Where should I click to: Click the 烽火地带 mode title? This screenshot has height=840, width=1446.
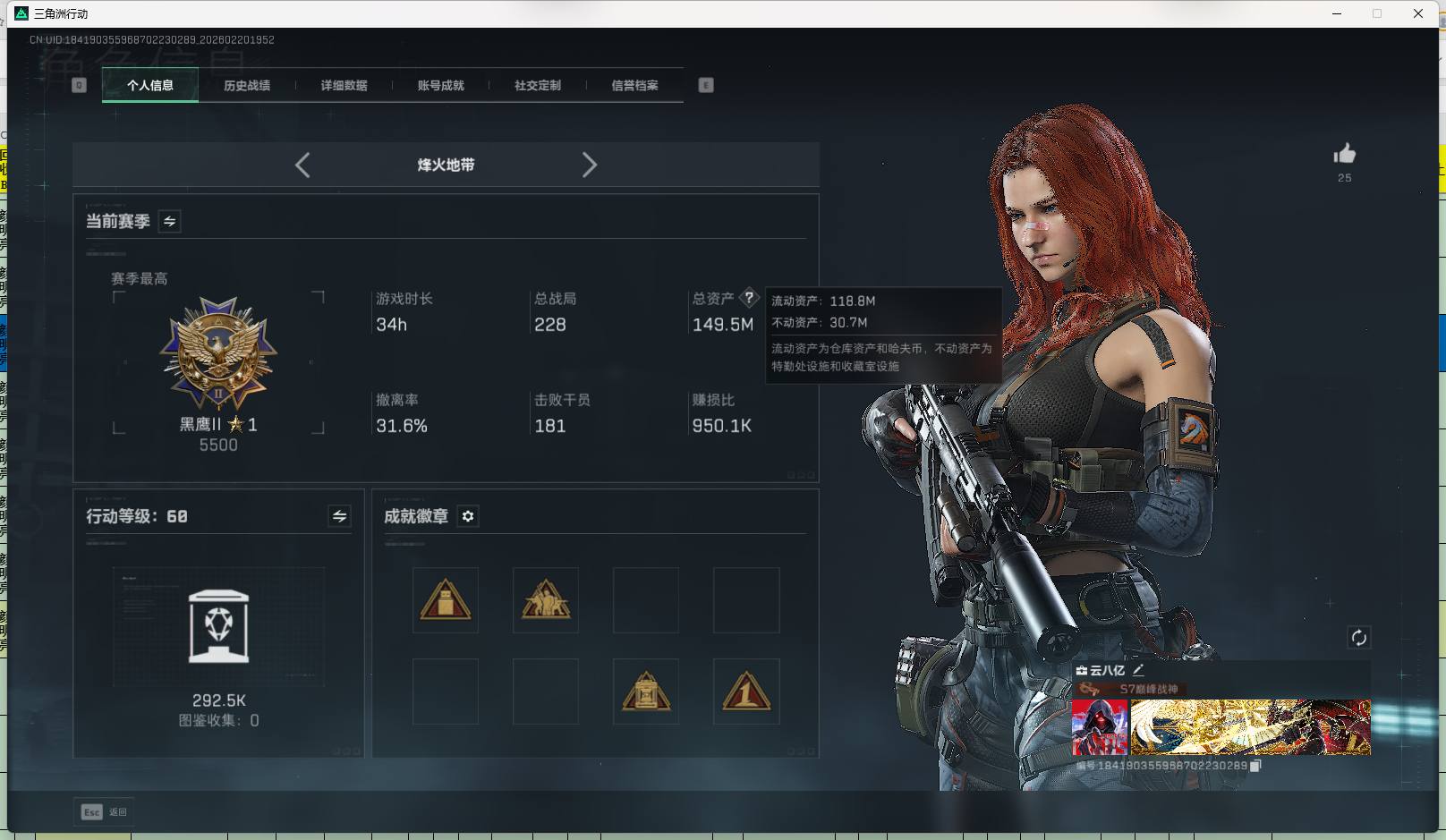pos(446,165)
